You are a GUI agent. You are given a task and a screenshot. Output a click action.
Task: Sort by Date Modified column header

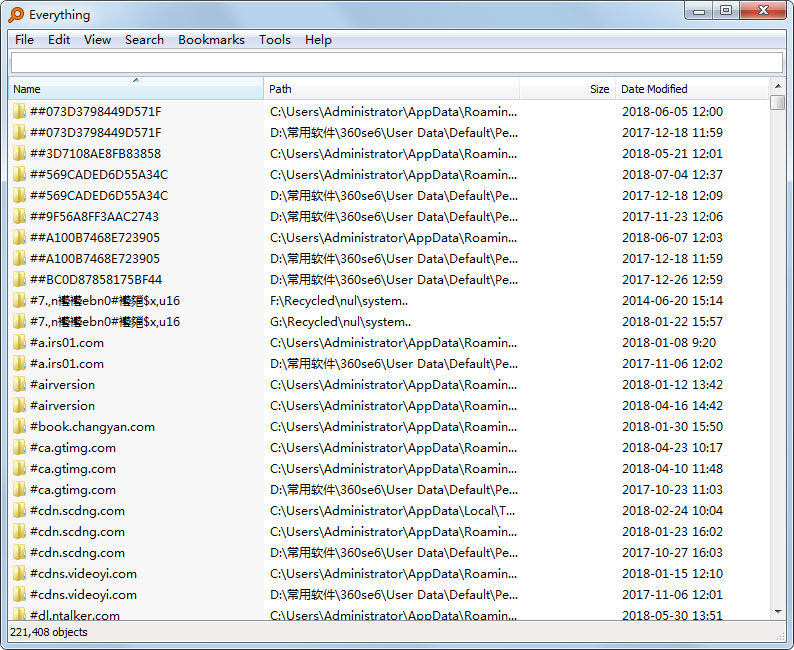pos(692,89)
